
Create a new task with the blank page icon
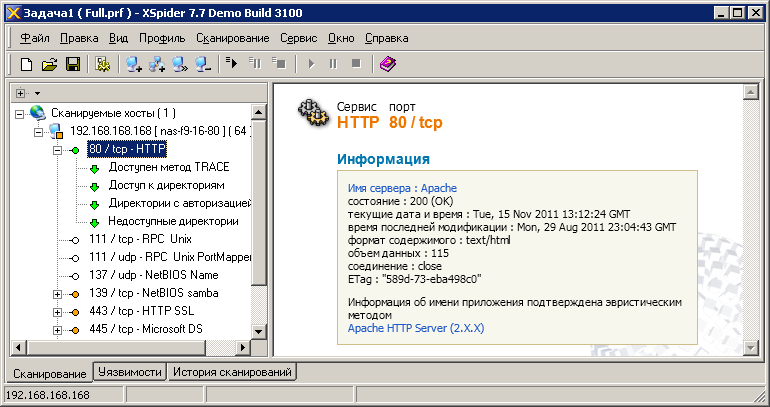(x=26, y=64)
